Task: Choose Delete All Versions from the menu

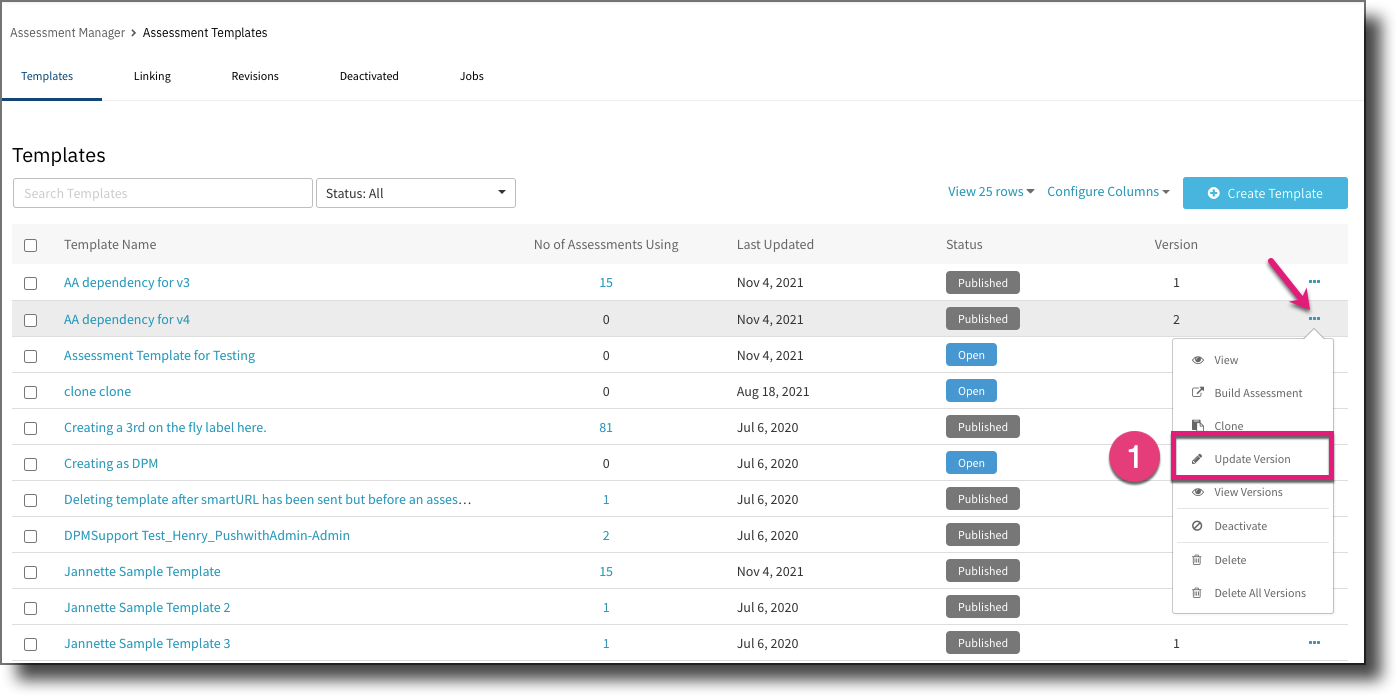Action: pyautogui.click(x=1258, y=592)
